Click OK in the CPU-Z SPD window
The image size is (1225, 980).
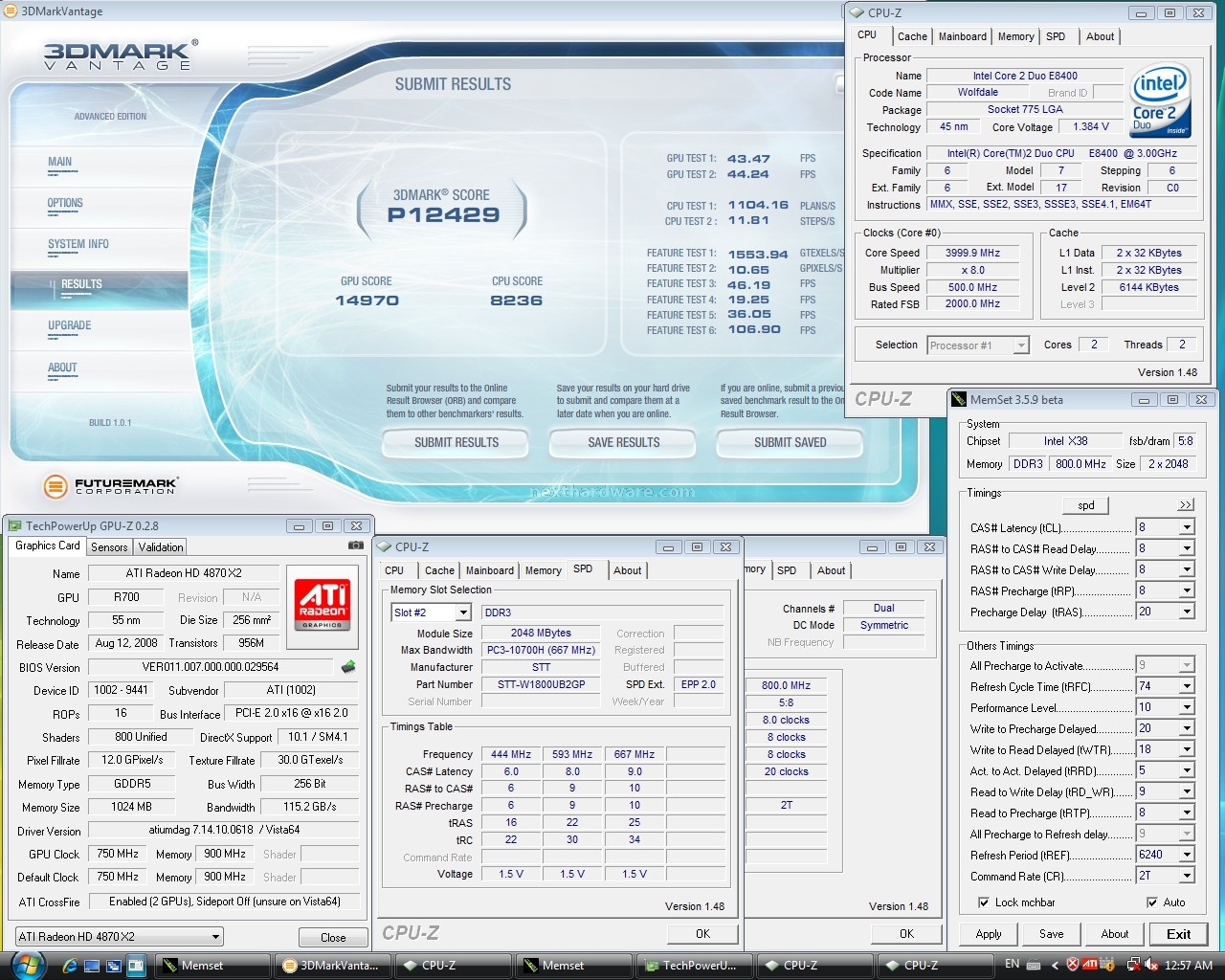tap(702, 934)
